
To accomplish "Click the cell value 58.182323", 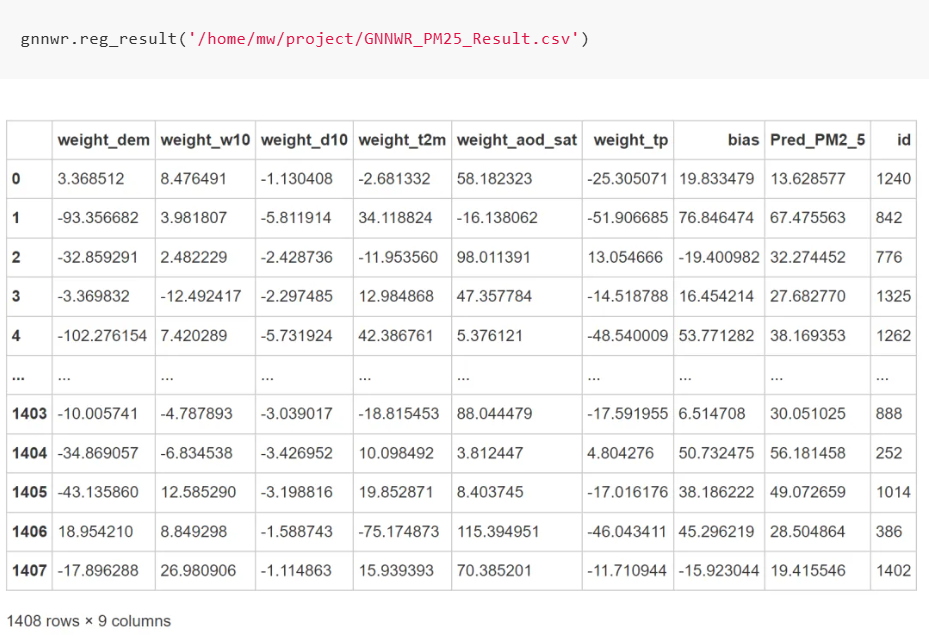I will (x=494, y=178).
